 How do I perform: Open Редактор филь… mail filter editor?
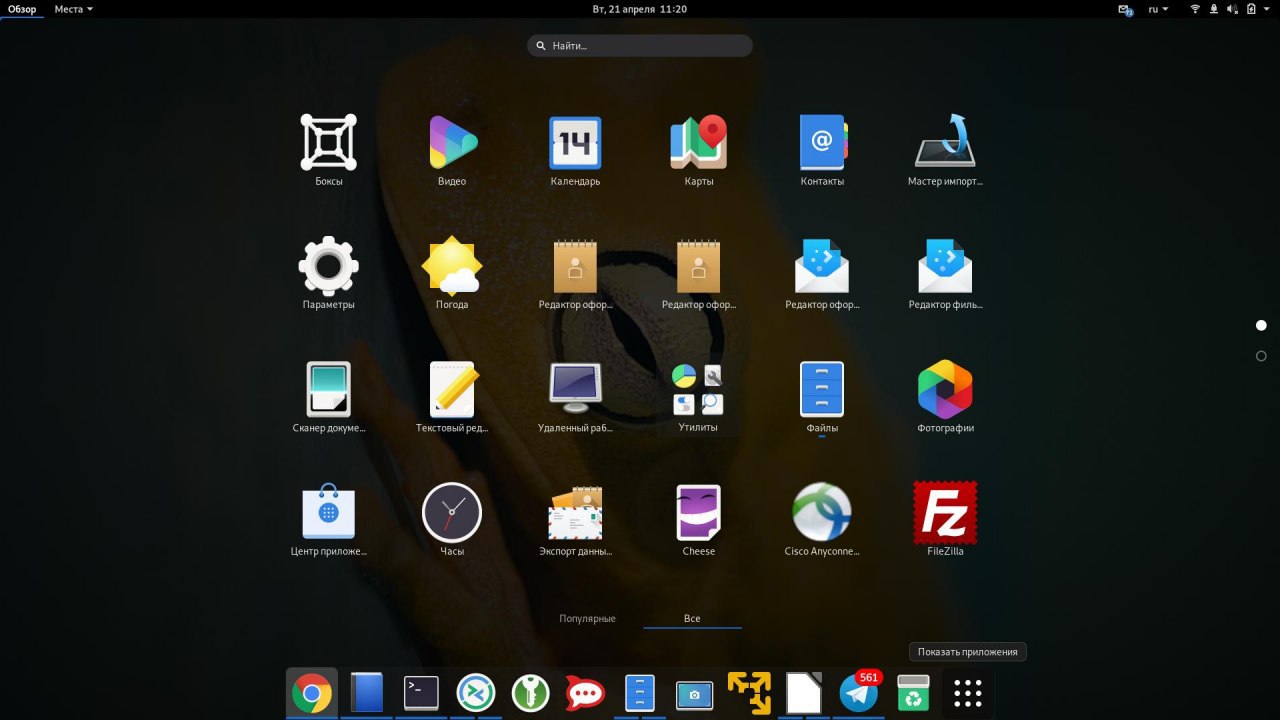[x=945, y=273]
